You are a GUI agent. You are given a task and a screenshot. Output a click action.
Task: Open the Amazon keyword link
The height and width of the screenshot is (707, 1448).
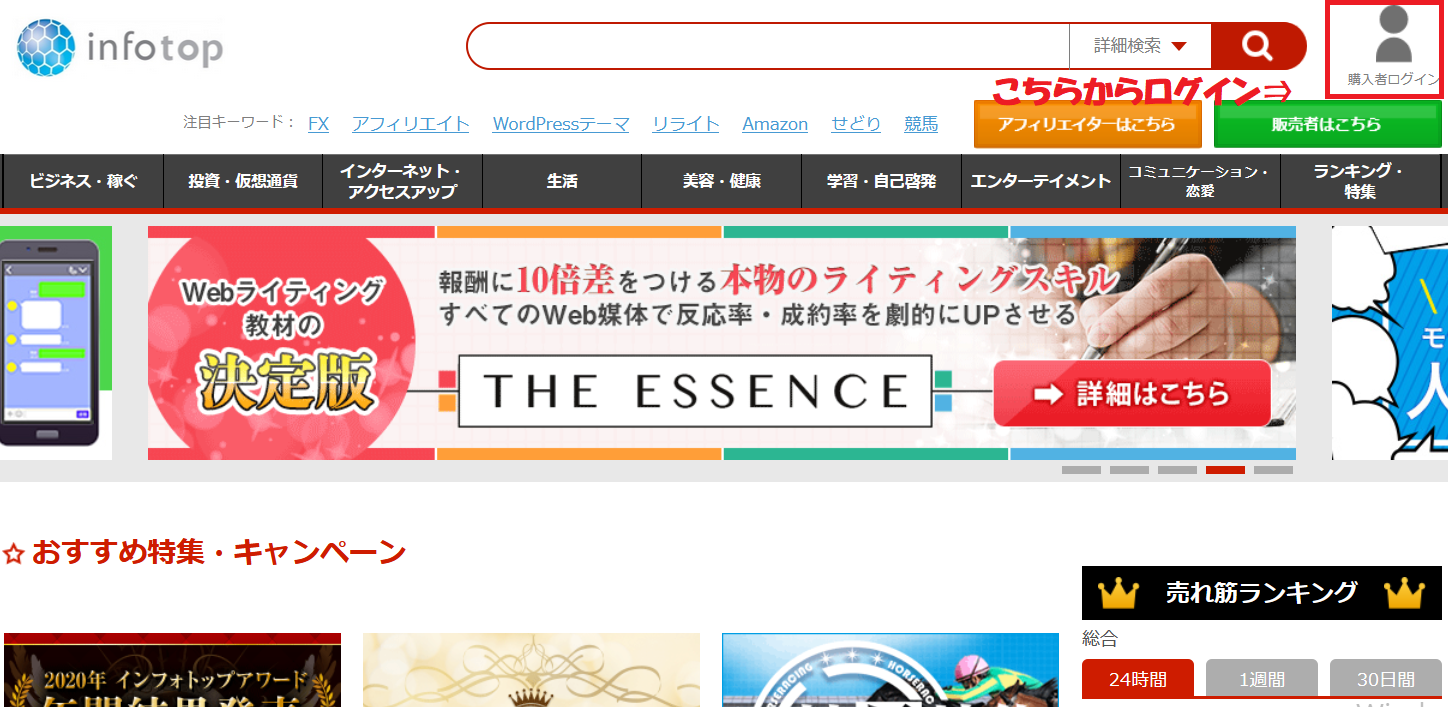[775, 124]
